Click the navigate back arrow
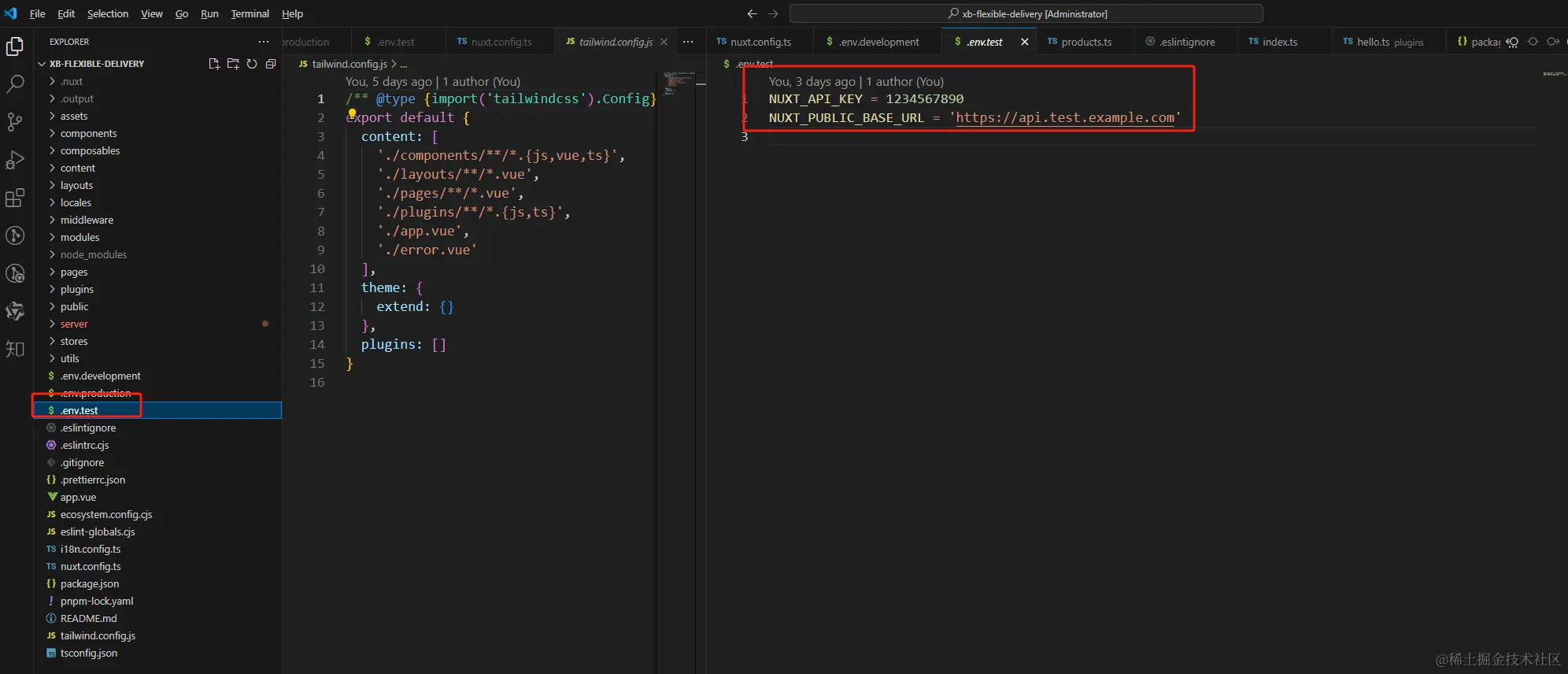The image size is (1568, 674). tap(753, 13)
